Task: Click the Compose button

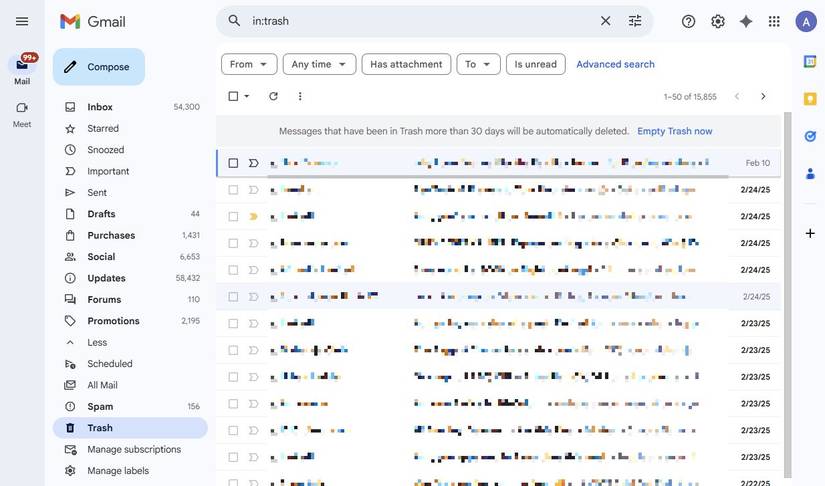Action: click(x=99, y=67)
